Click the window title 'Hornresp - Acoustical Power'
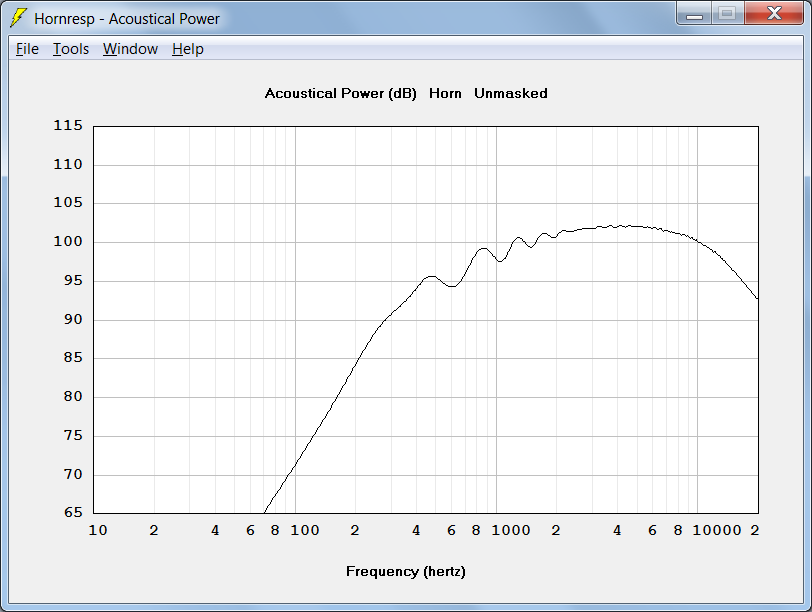Image resolution: width=812 pixels, height=612 pixels. [127, 19]
